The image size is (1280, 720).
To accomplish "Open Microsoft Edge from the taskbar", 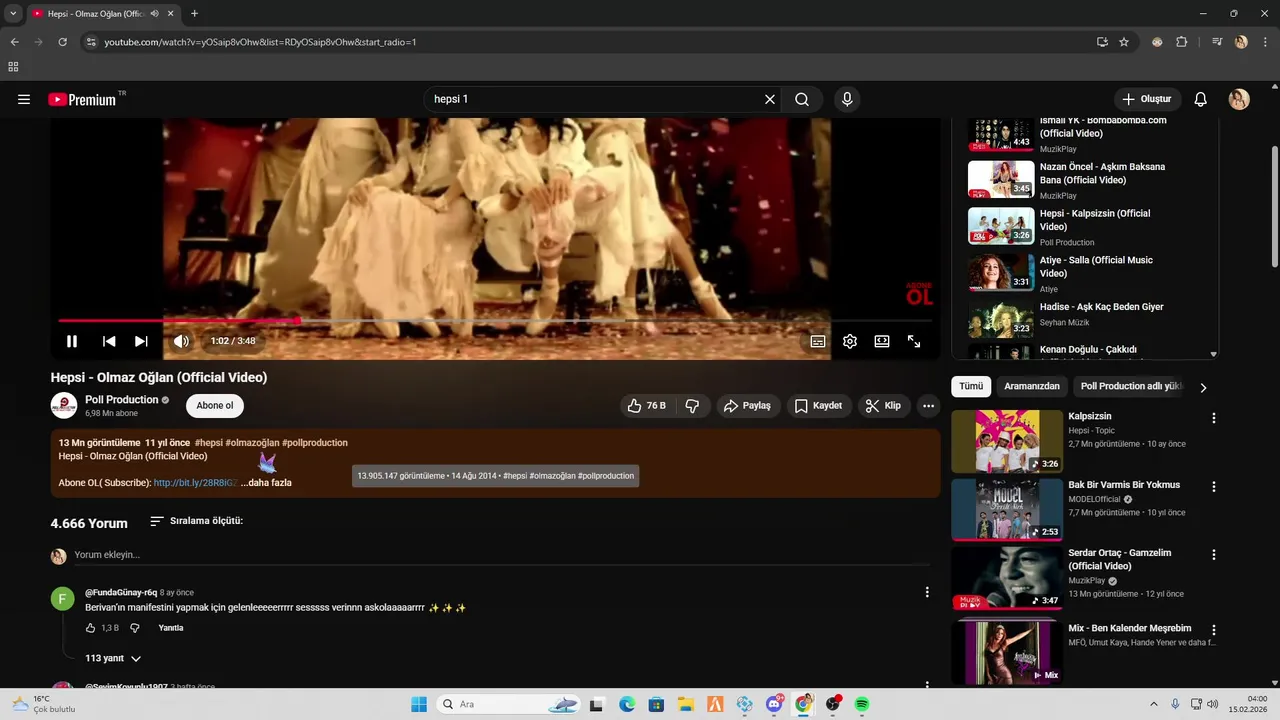I will tap(627, 704).
